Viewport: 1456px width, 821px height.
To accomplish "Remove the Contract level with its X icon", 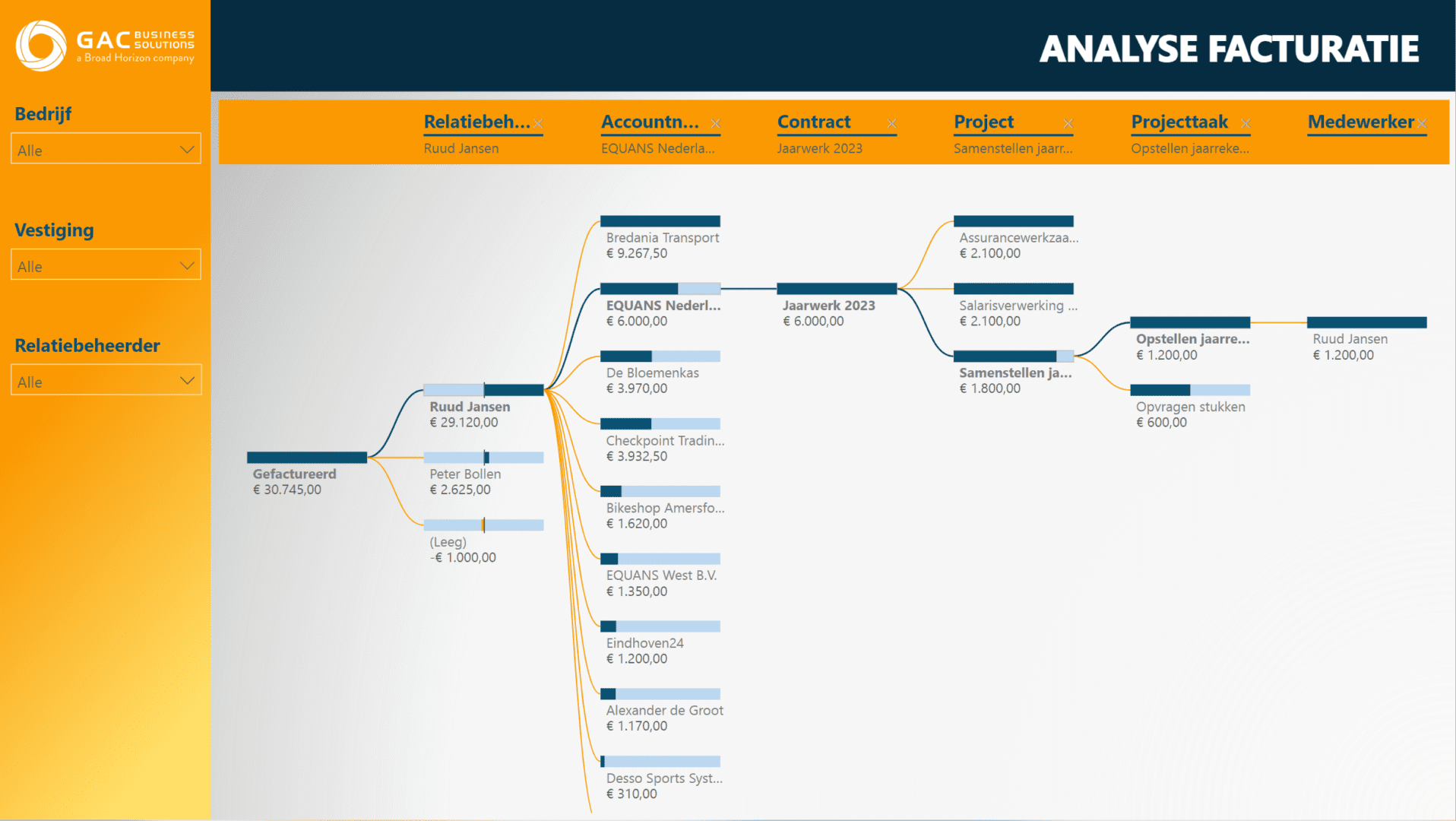I will pos(891,123).
